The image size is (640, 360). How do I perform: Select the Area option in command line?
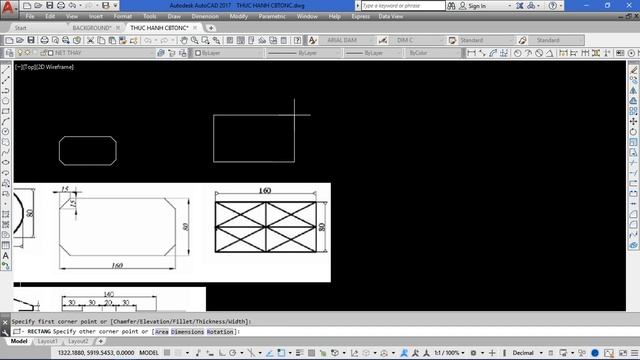coord(162,332)
